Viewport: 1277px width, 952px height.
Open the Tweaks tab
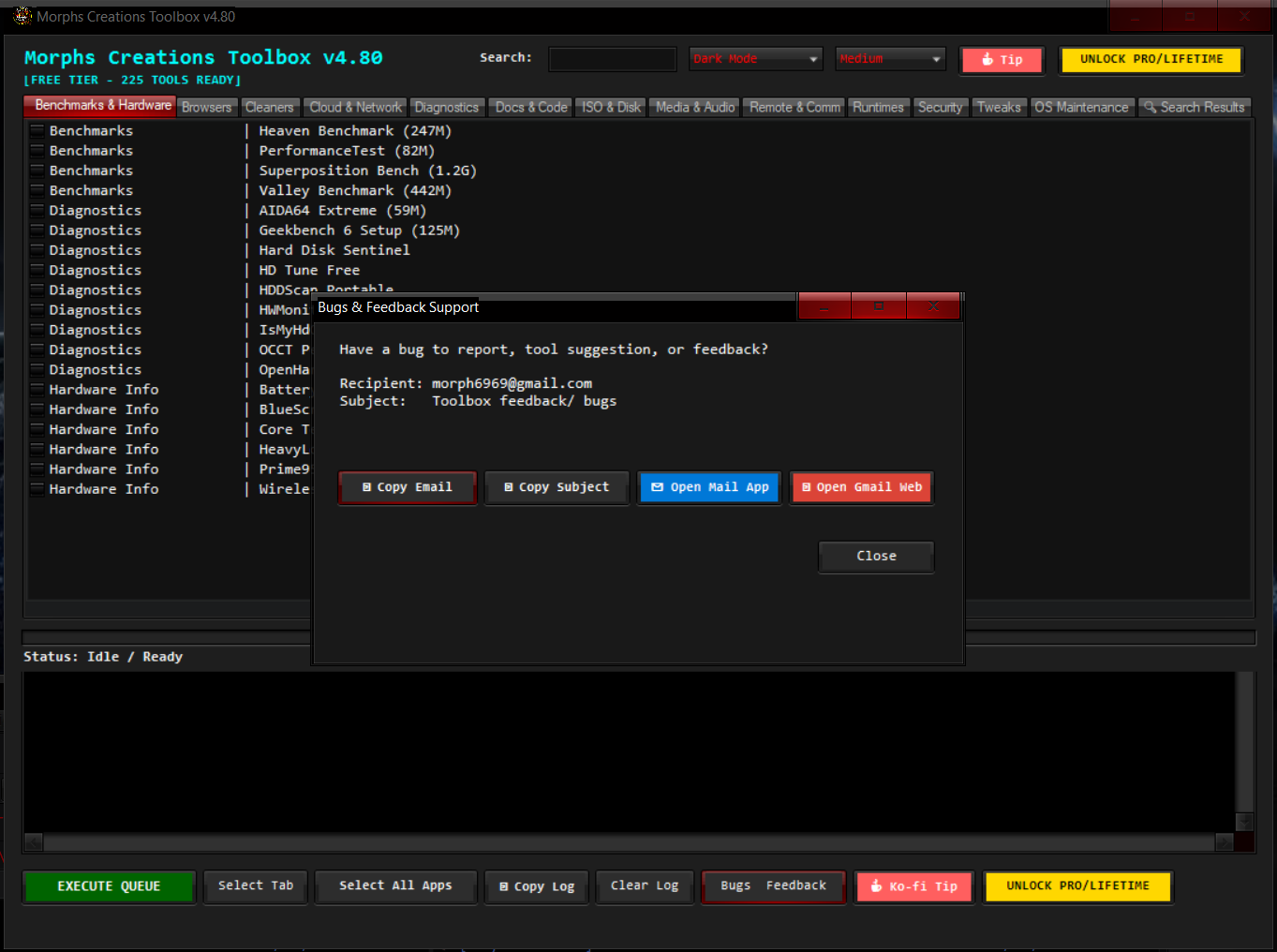[999, 108]
